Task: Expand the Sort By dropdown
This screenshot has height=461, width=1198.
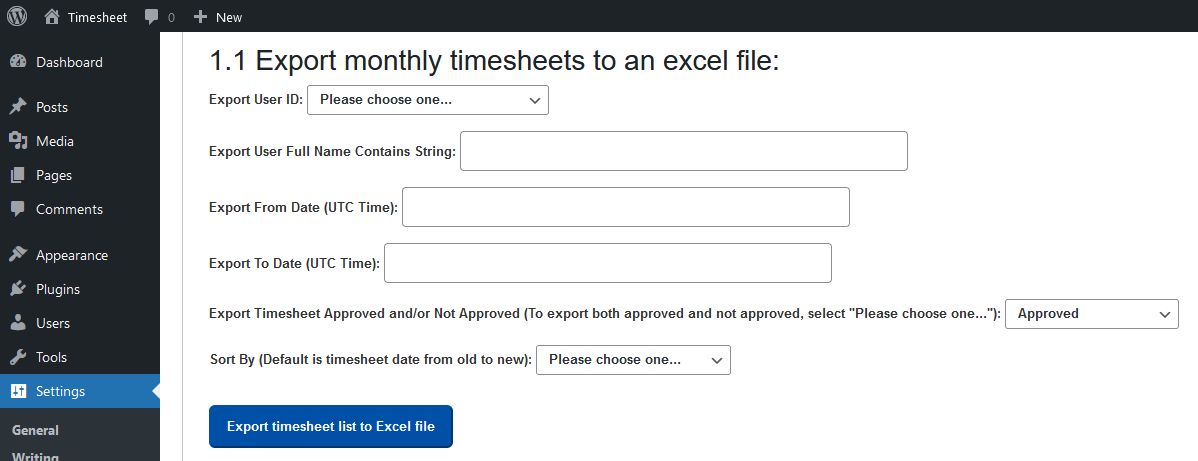Action: pyautogui.click(x=633, y=359)
